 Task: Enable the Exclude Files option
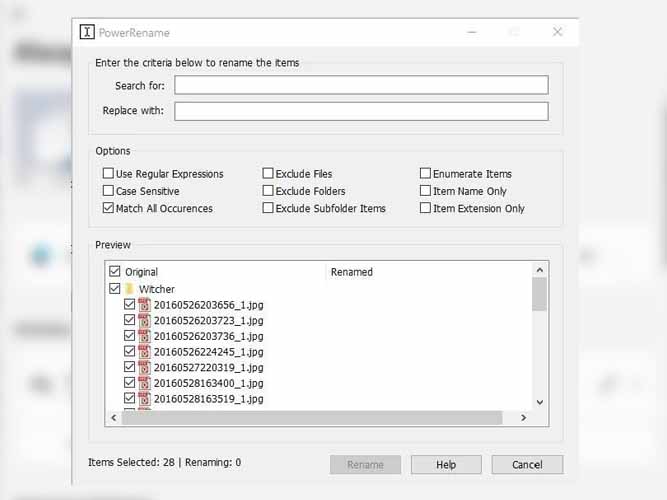268,173
